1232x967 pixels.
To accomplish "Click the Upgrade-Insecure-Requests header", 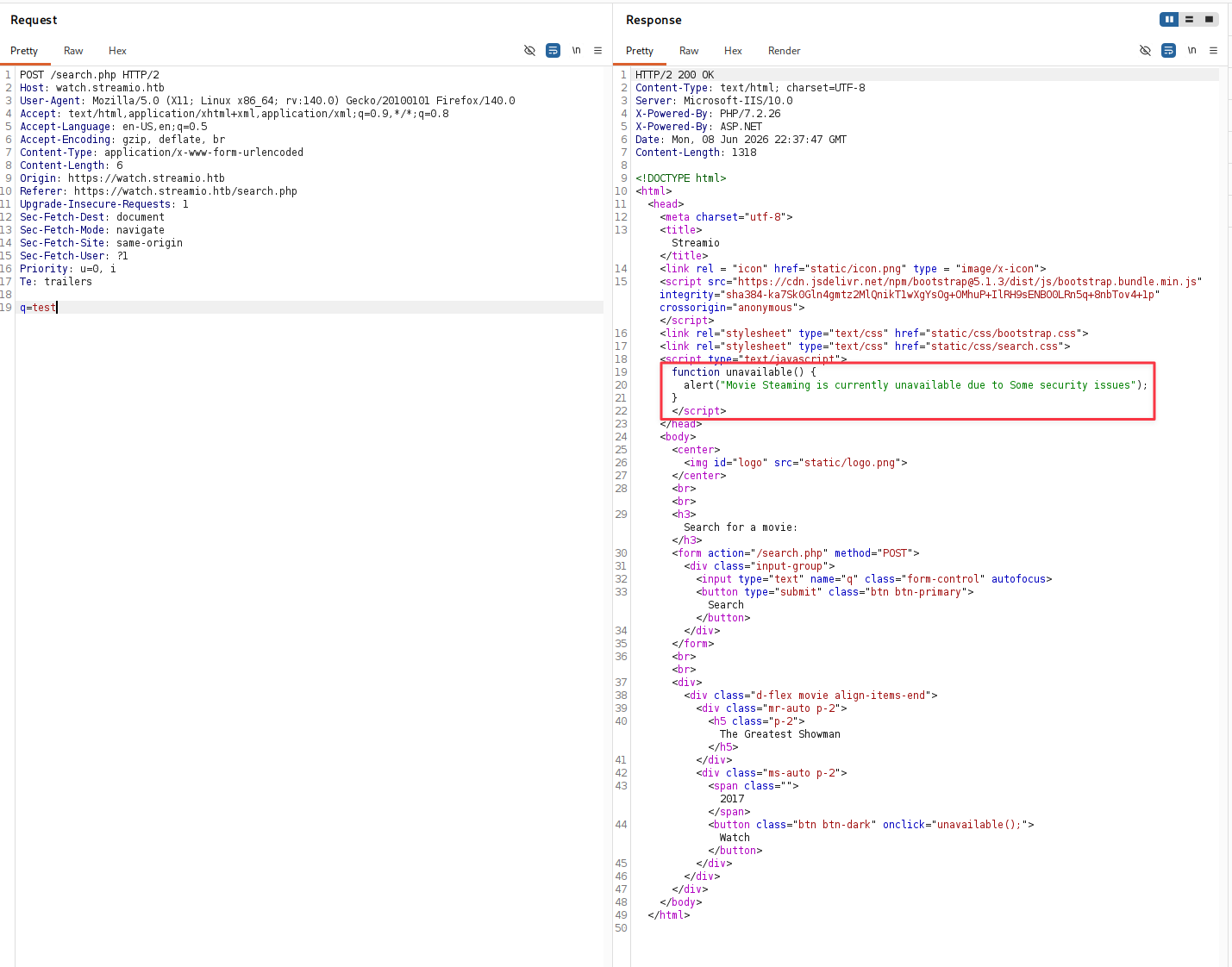I will [104, 204].
